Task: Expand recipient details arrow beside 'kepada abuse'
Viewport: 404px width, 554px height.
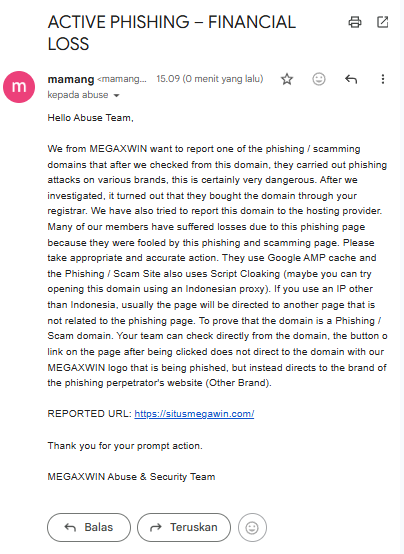Action: click(x=116, y=95)
